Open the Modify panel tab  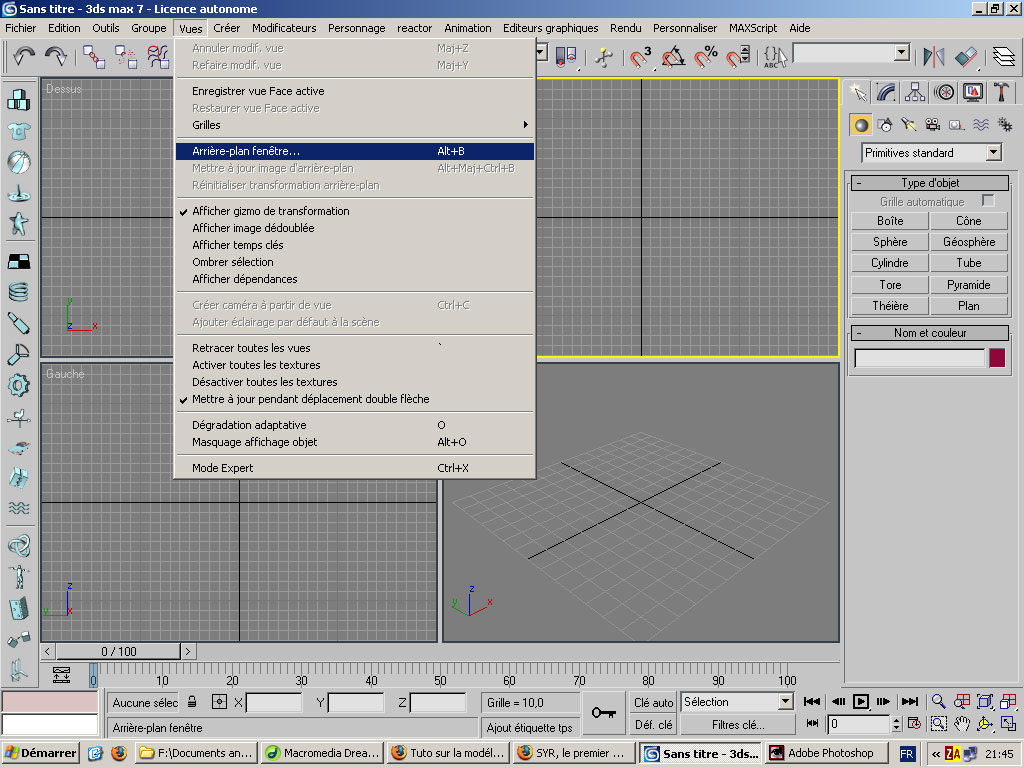(x=886, y=92)
